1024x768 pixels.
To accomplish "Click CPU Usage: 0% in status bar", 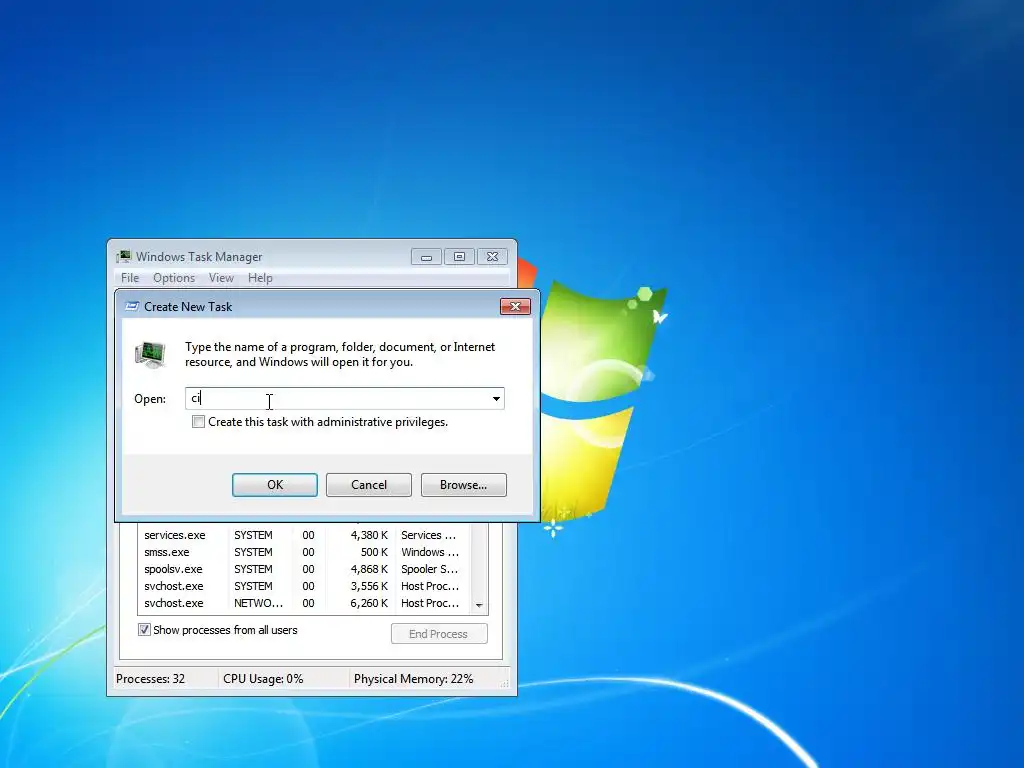I will point(263,679).
